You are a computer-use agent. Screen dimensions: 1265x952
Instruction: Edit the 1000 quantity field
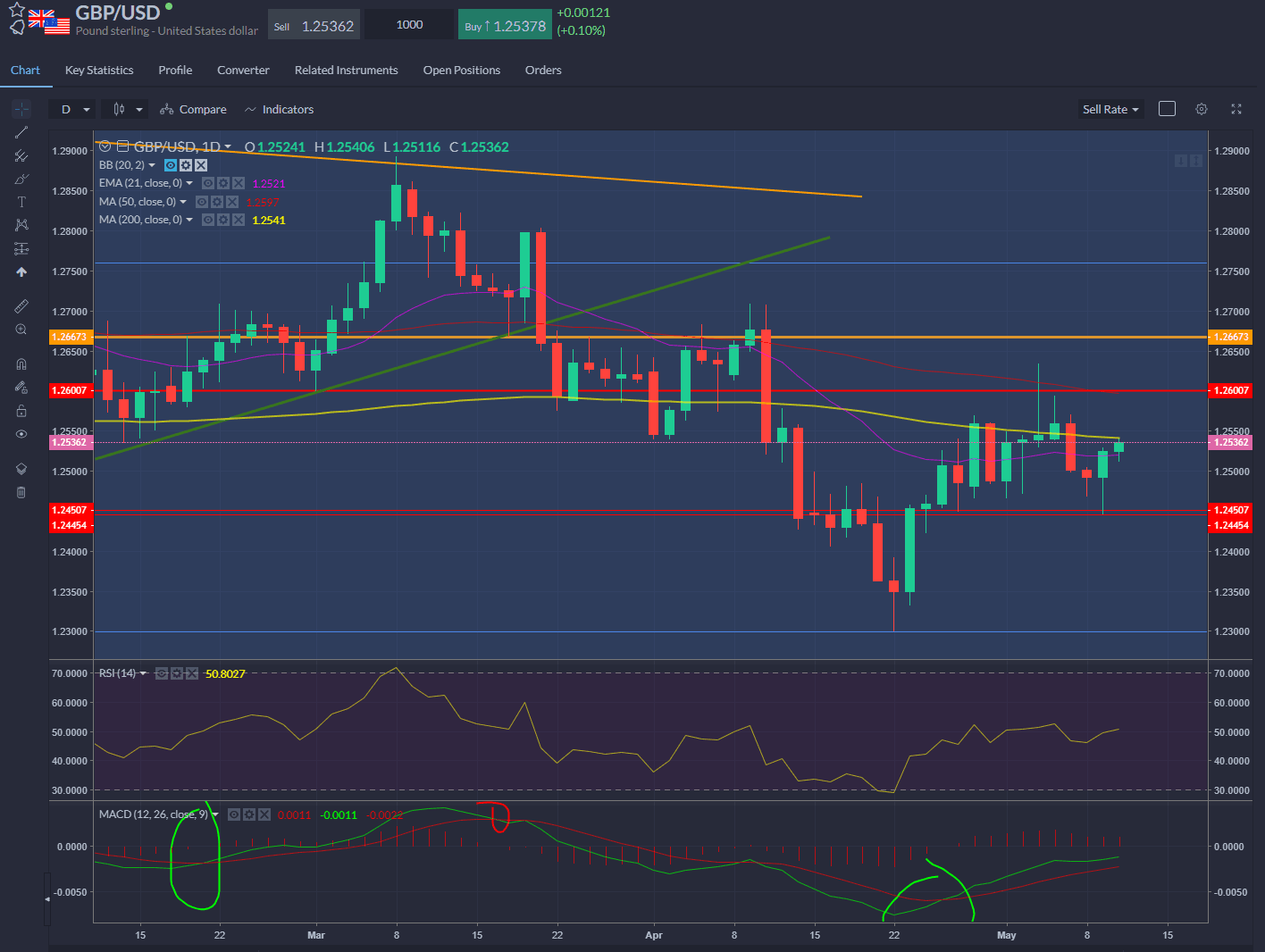409,25
